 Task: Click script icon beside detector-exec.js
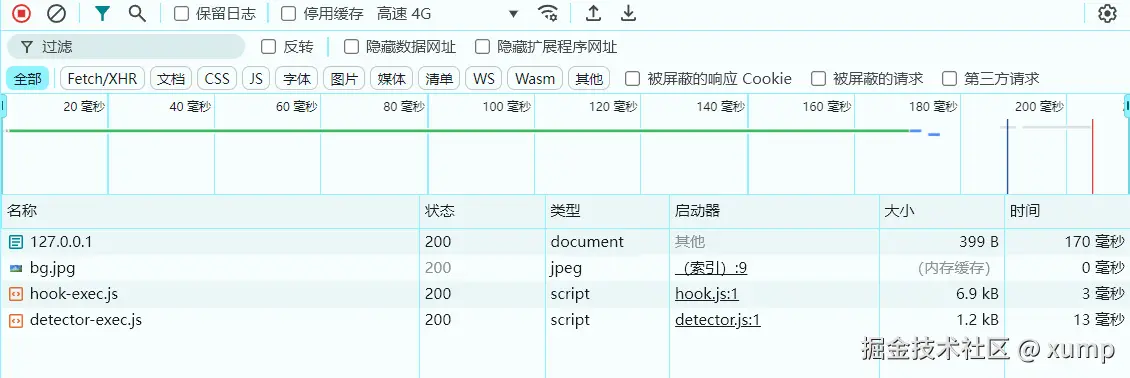coord(16,320)
